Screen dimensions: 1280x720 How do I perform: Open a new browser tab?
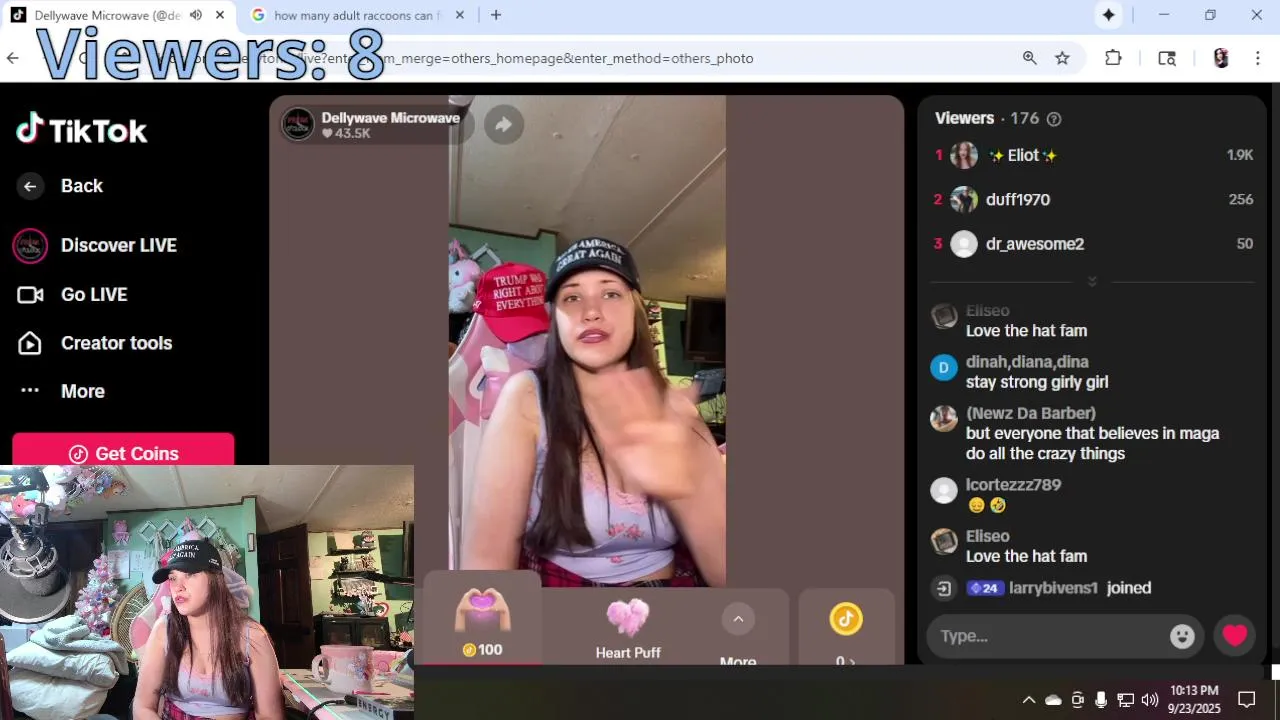coord(496,15)
